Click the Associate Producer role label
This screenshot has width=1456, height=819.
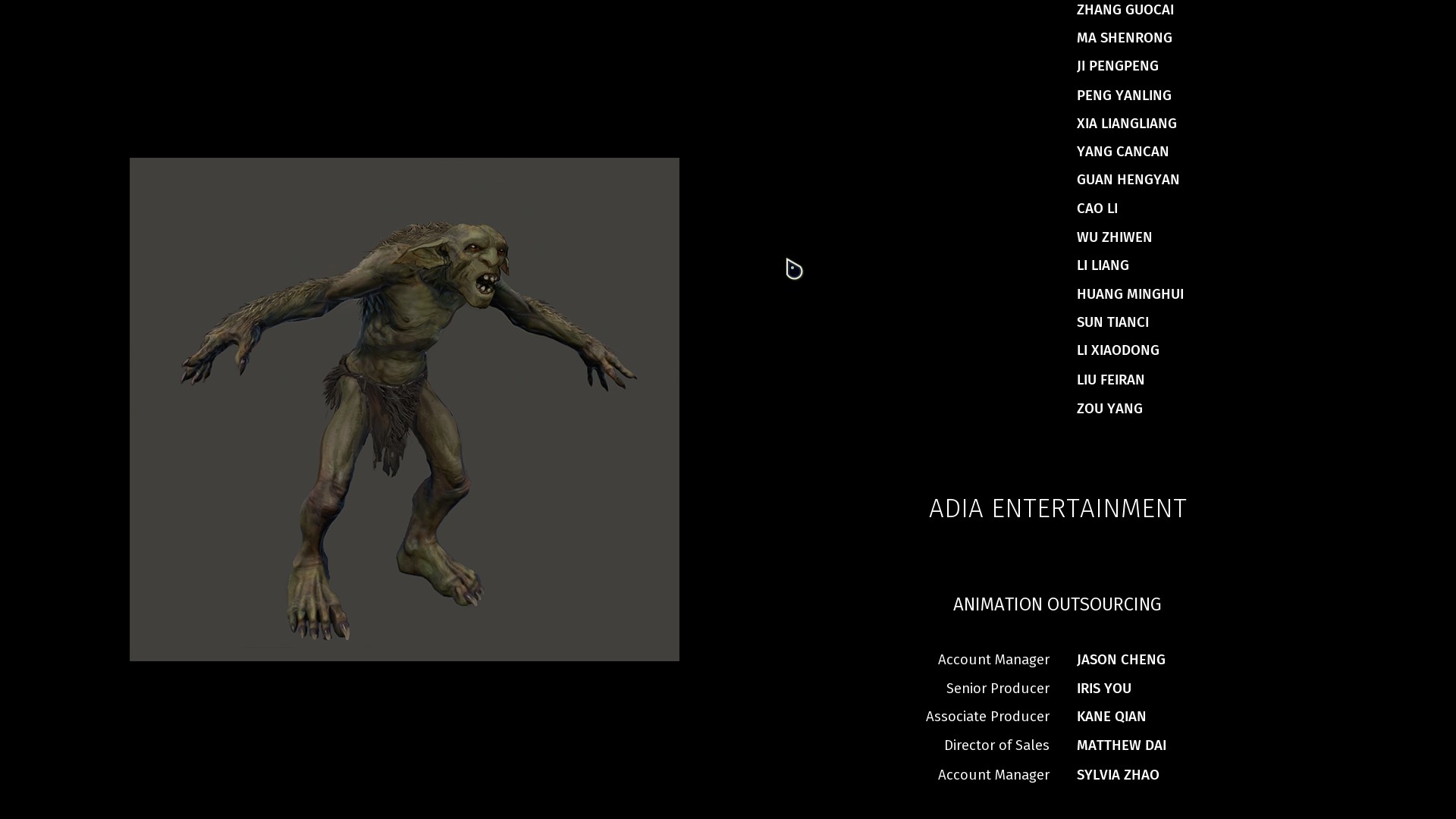click(987, 717)
